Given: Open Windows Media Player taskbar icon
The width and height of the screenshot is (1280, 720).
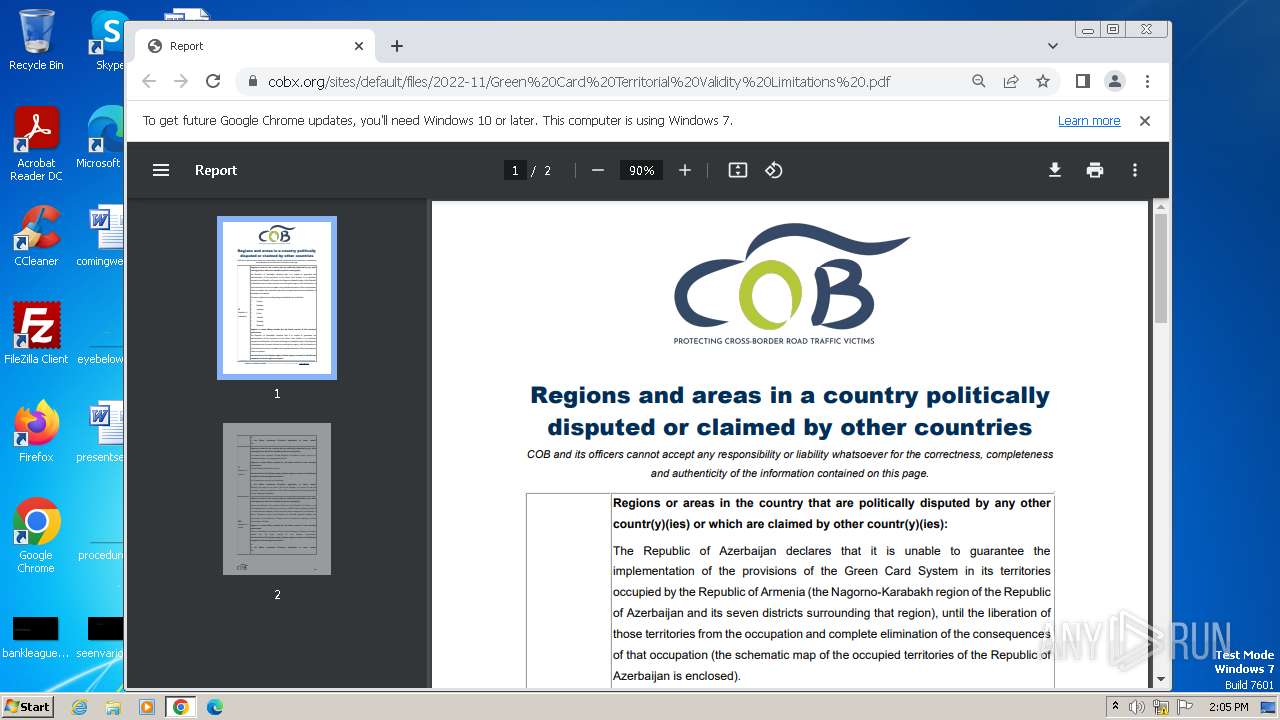Looking at the screenshot, I should [147, 707].
